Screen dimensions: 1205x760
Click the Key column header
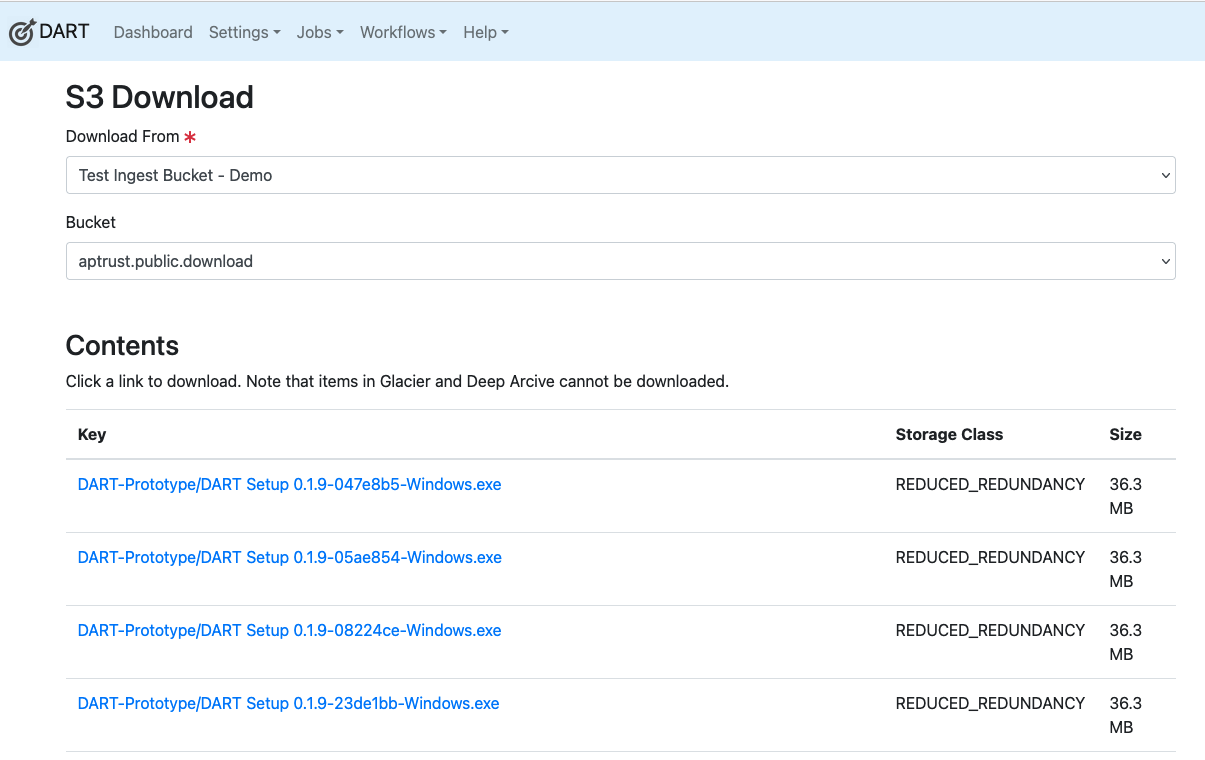coord(92,434)
